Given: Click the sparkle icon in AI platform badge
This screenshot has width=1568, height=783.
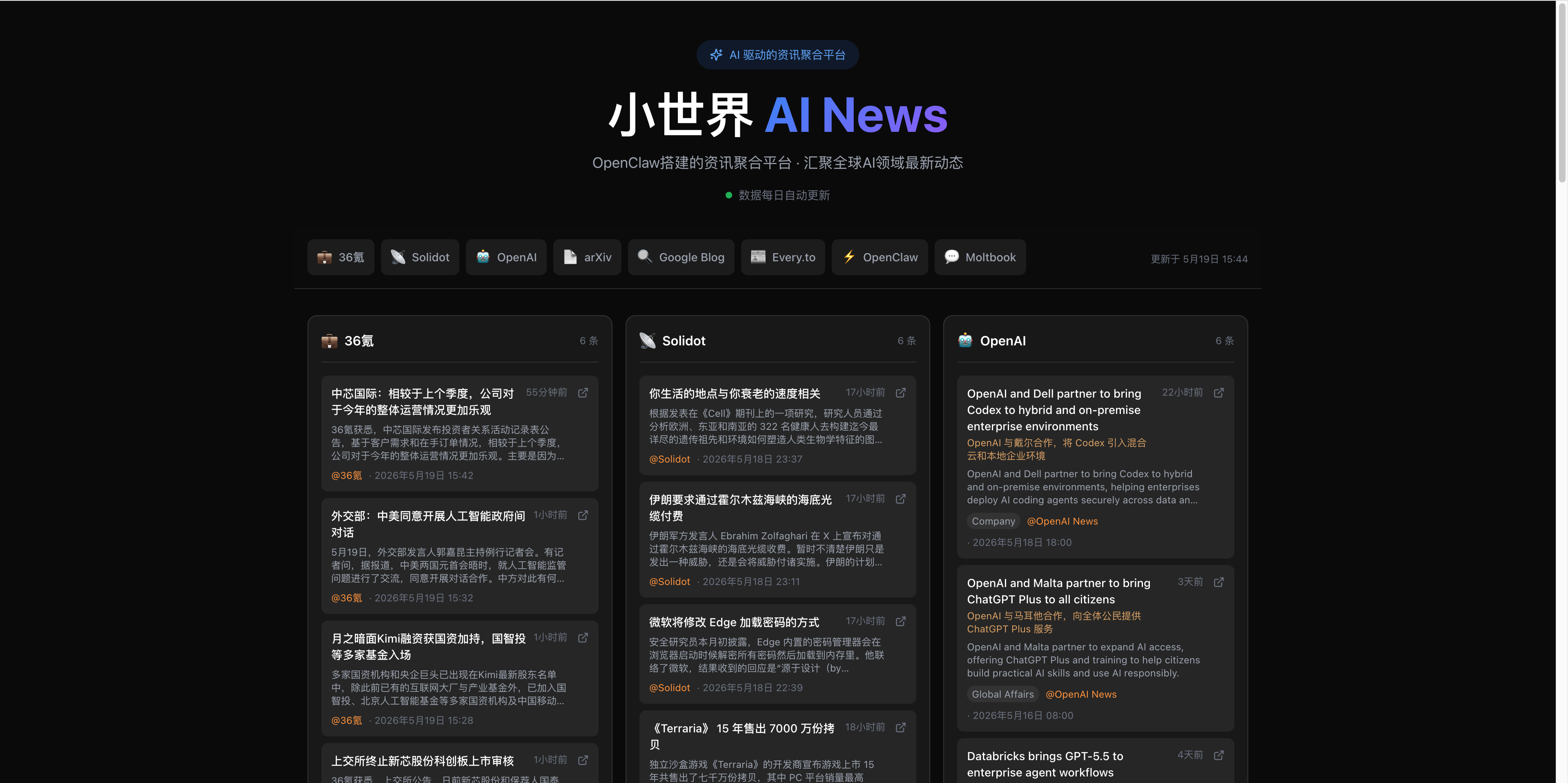Looking at the screenshot, I should click(716, 55).
